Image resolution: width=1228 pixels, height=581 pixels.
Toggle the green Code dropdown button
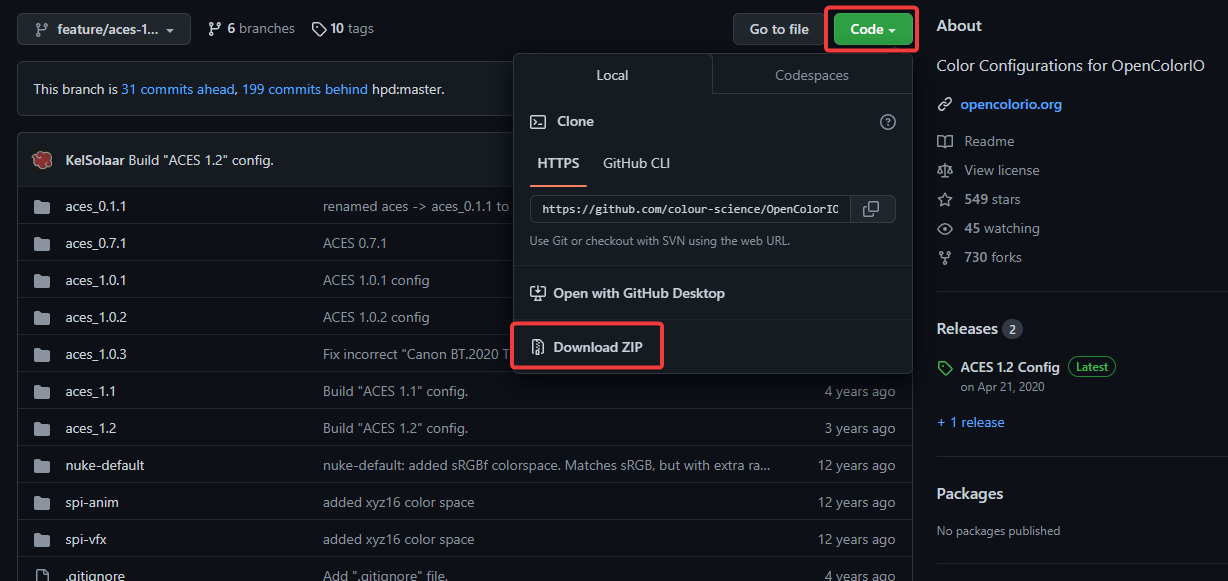(873, 29)
